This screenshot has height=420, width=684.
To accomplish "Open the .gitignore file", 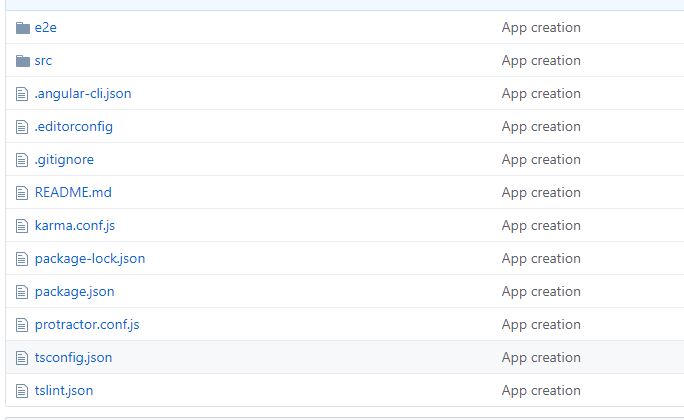I will click(64, 160).
